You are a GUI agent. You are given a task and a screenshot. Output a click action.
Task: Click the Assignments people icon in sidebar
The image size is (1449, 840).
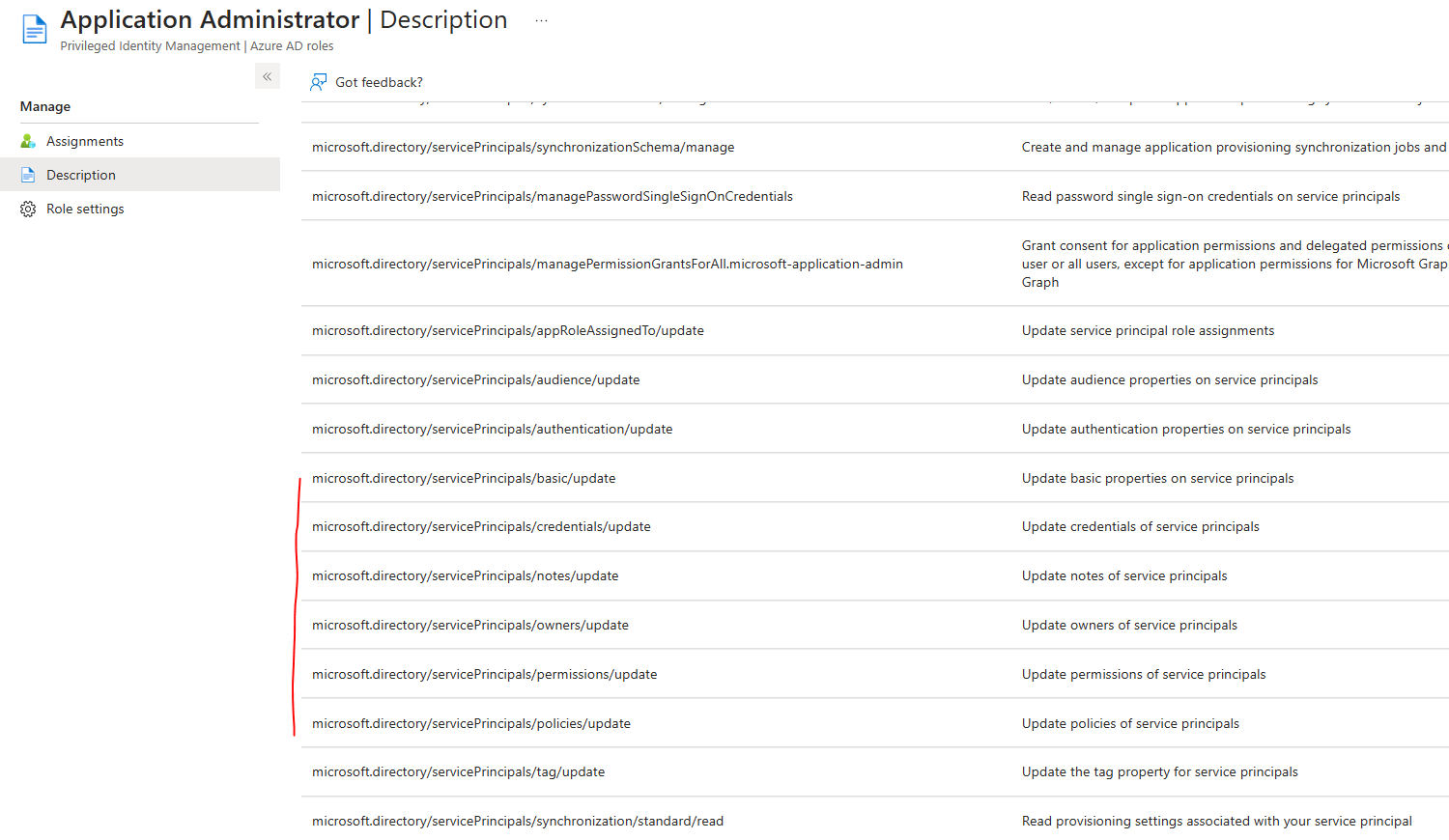30,140
